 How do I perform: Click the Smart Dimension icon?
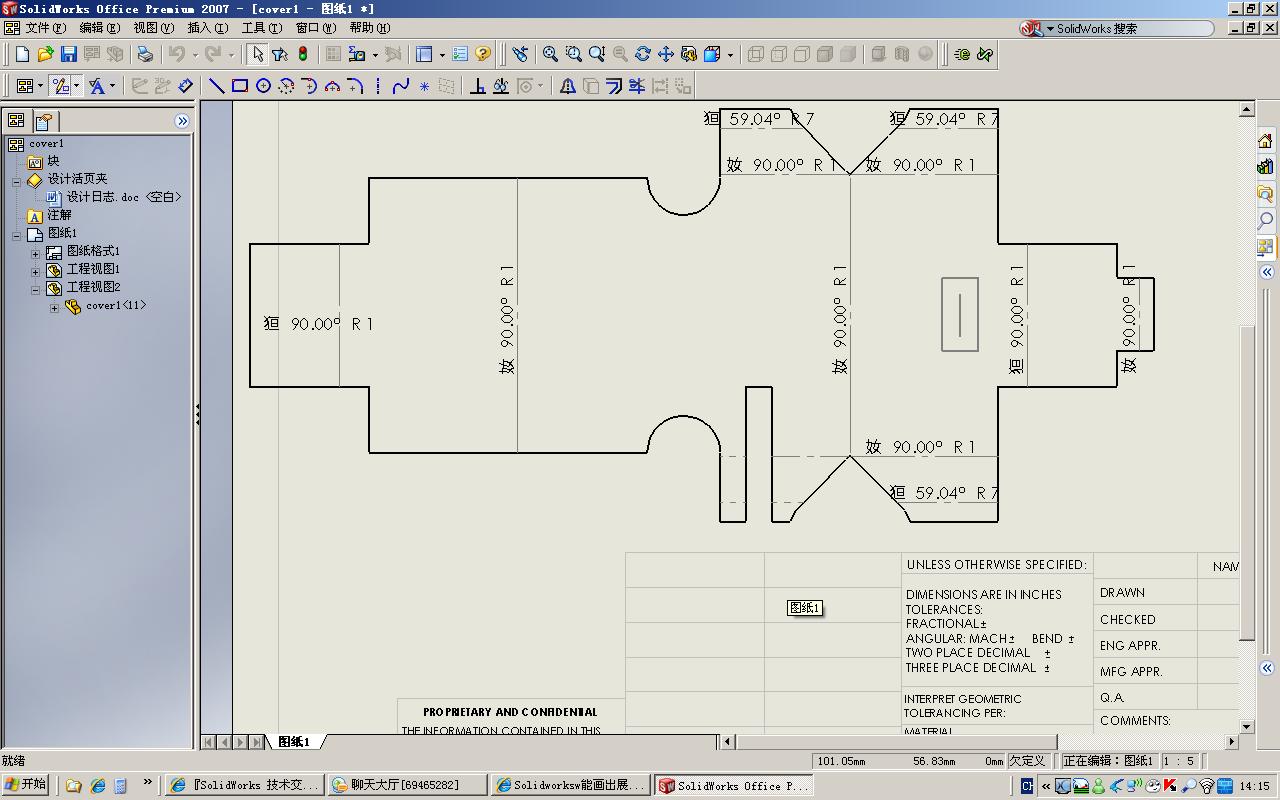pyautogui.click(x=186, y=86)
